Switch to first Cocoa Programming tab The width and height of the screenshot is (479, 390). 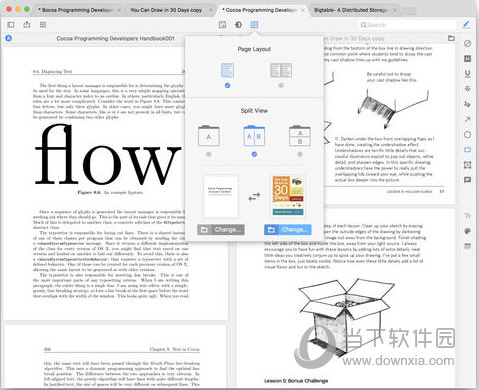click(x=75, y=10)
